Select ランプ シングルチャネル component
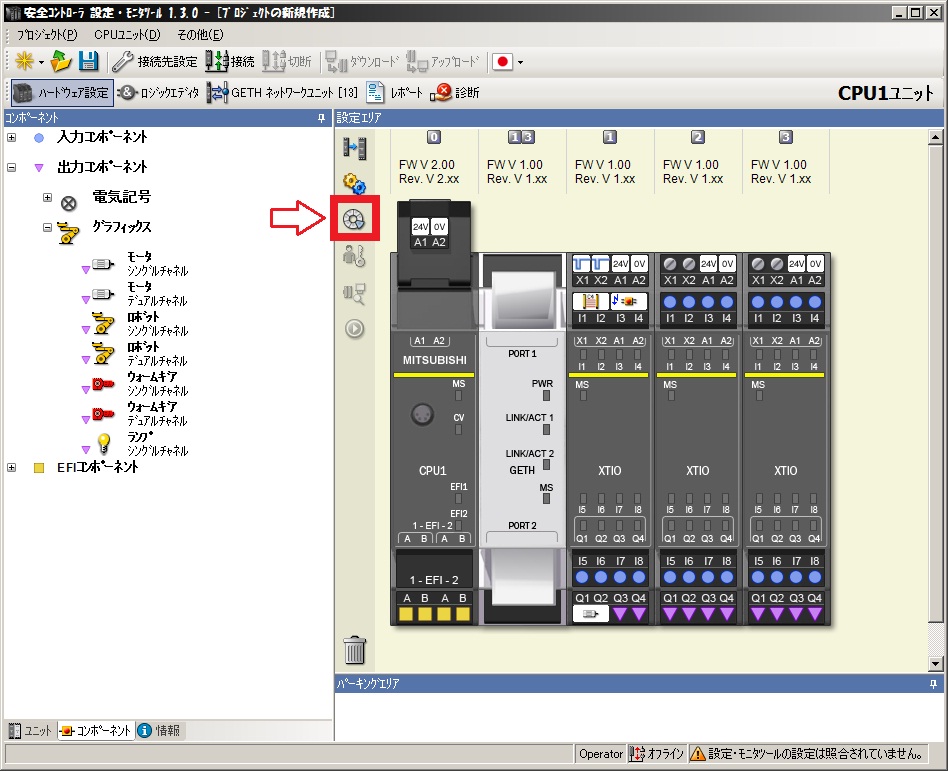The image size is (948, 771). [x=140, y=444]
